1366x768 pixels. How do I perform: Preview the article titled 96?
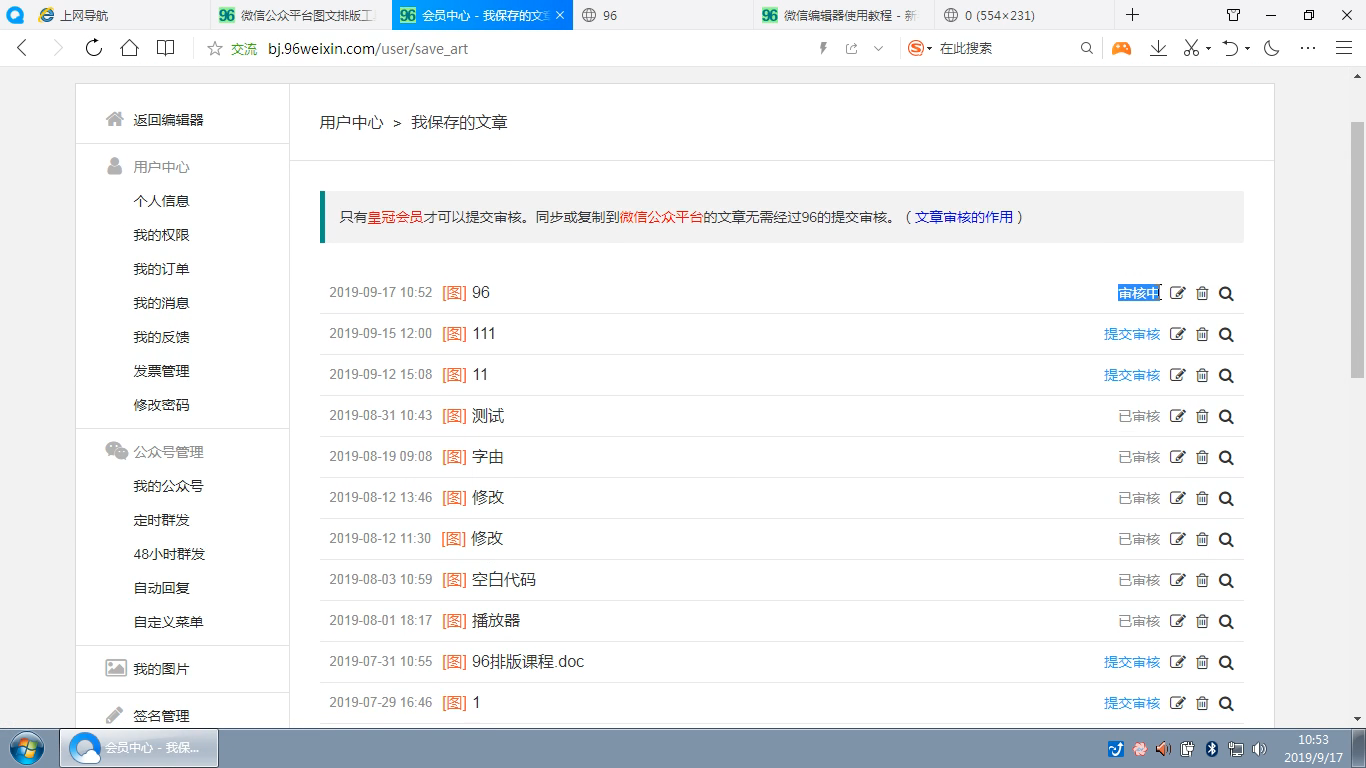coord(1226,294)
